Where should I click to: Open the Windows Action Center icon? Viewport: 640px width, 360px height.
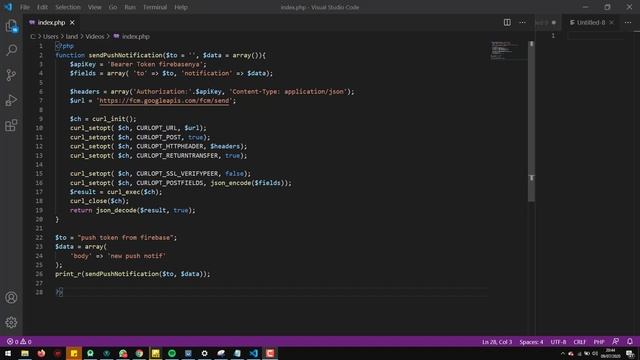pyautogui.click(x=631, y=353)
